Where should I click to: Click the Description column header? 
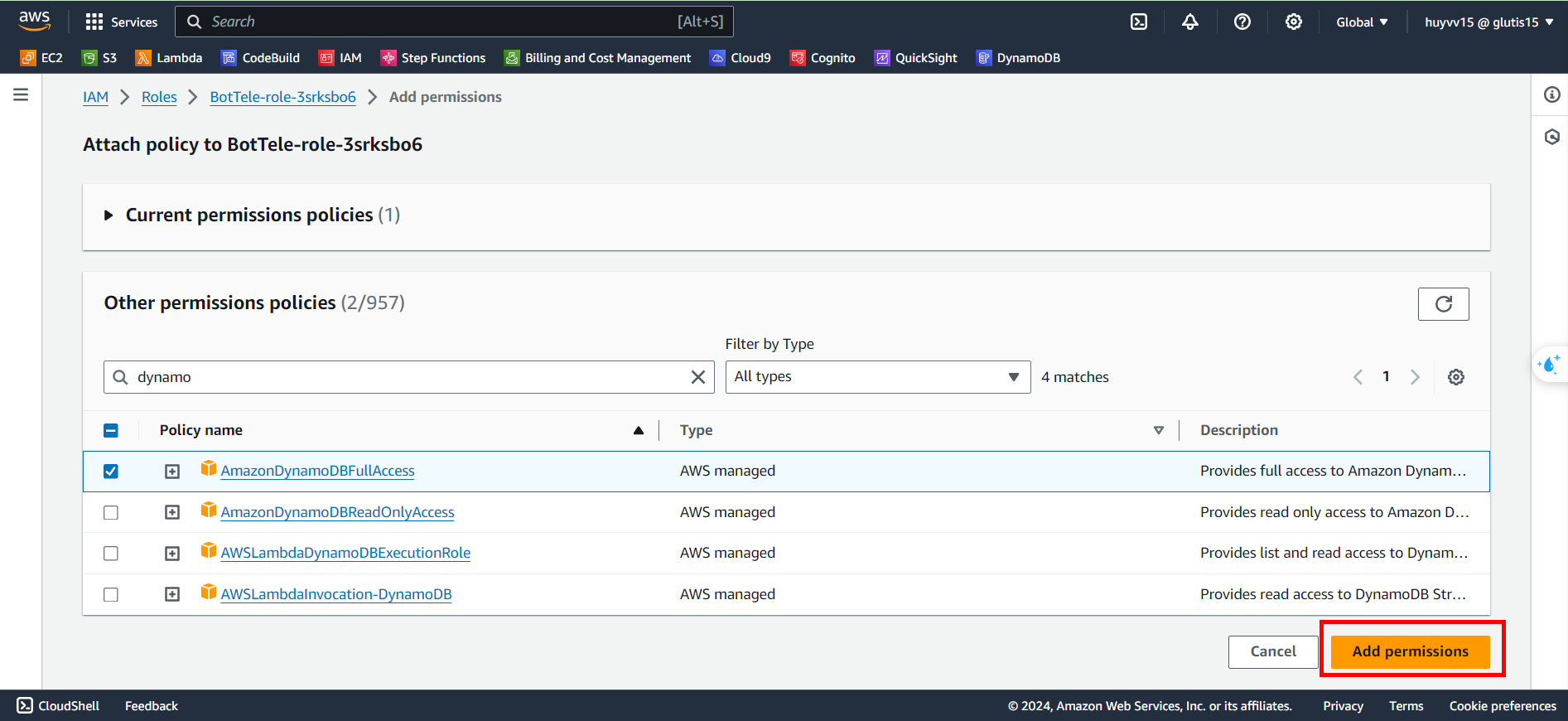[1239, 430]
